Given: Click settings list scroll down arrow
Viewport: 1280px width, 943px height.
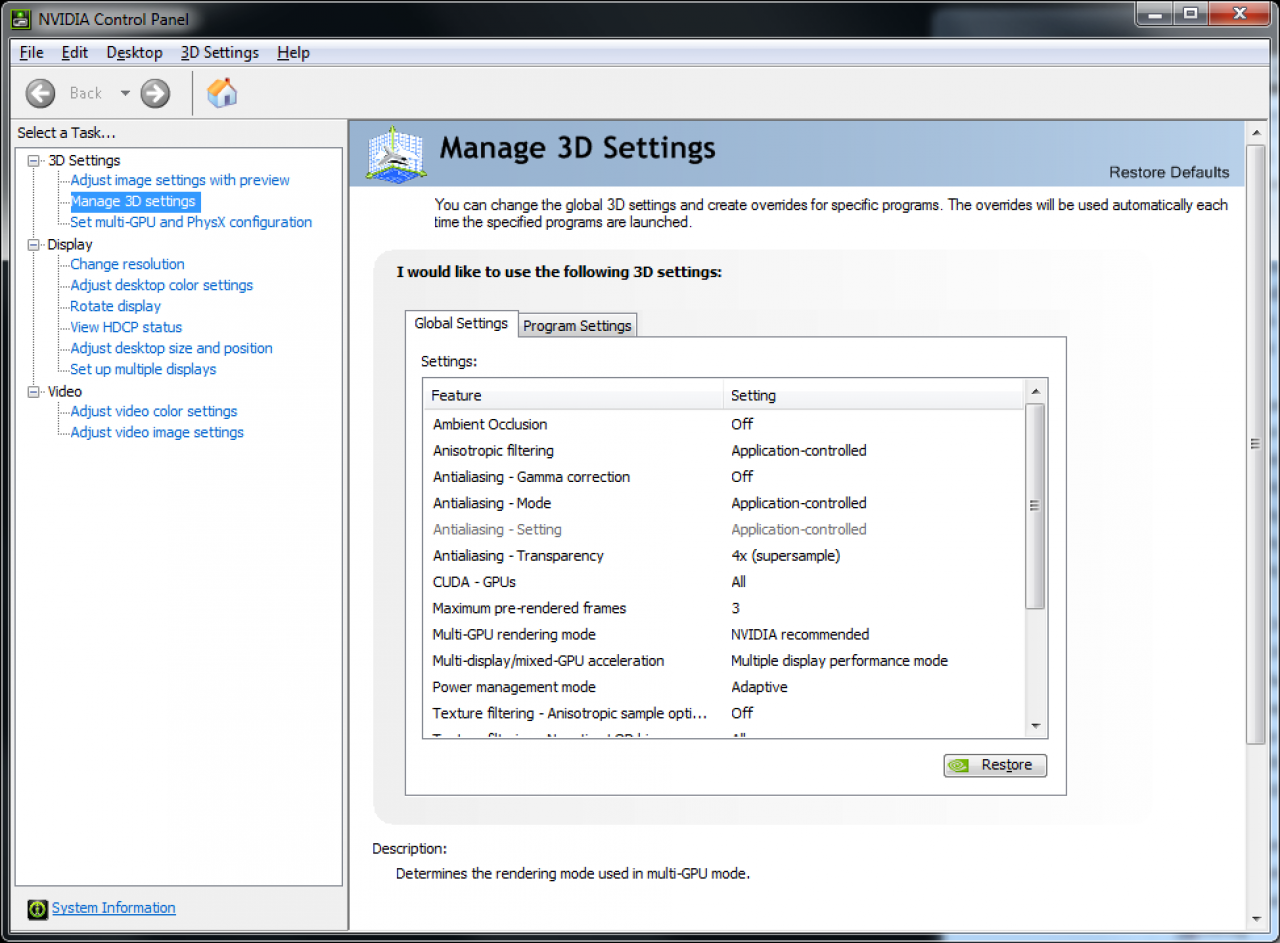Looking at the screenshot, I should coord(1036,727).
